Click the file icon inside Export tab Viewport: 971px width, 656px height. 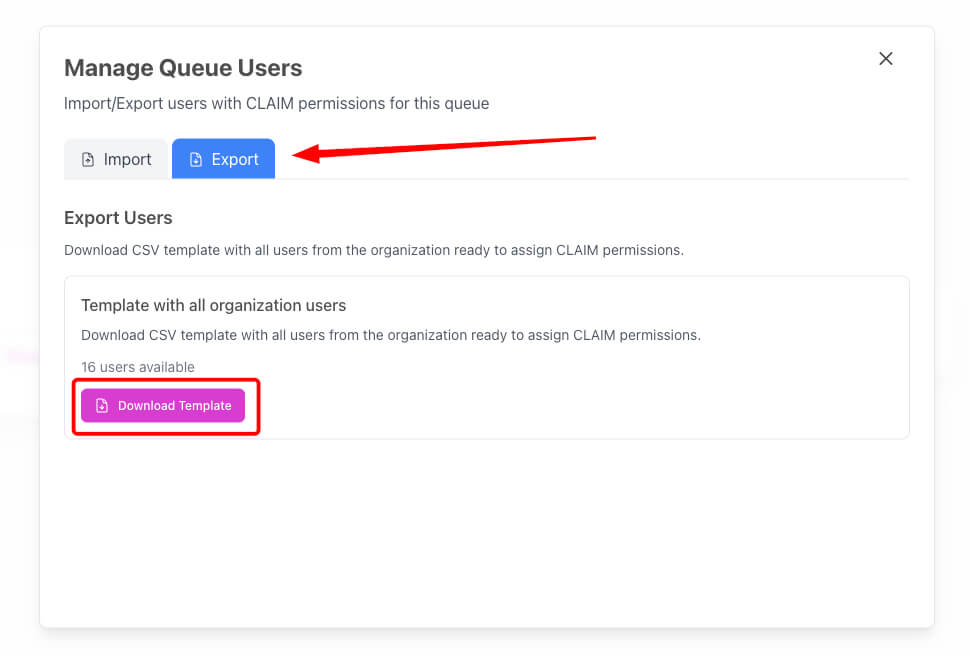pos(196,160)
